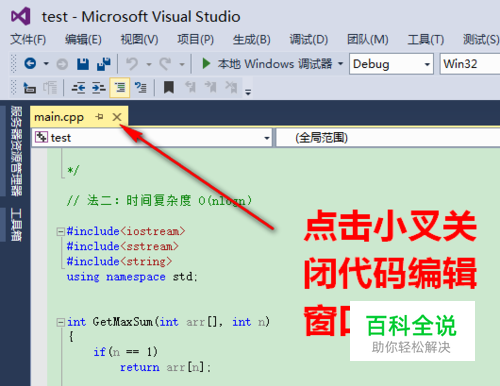This screenshot has height=386, width=500.
Task: Open the 编辑(E) menu
Action: (83, 40)
